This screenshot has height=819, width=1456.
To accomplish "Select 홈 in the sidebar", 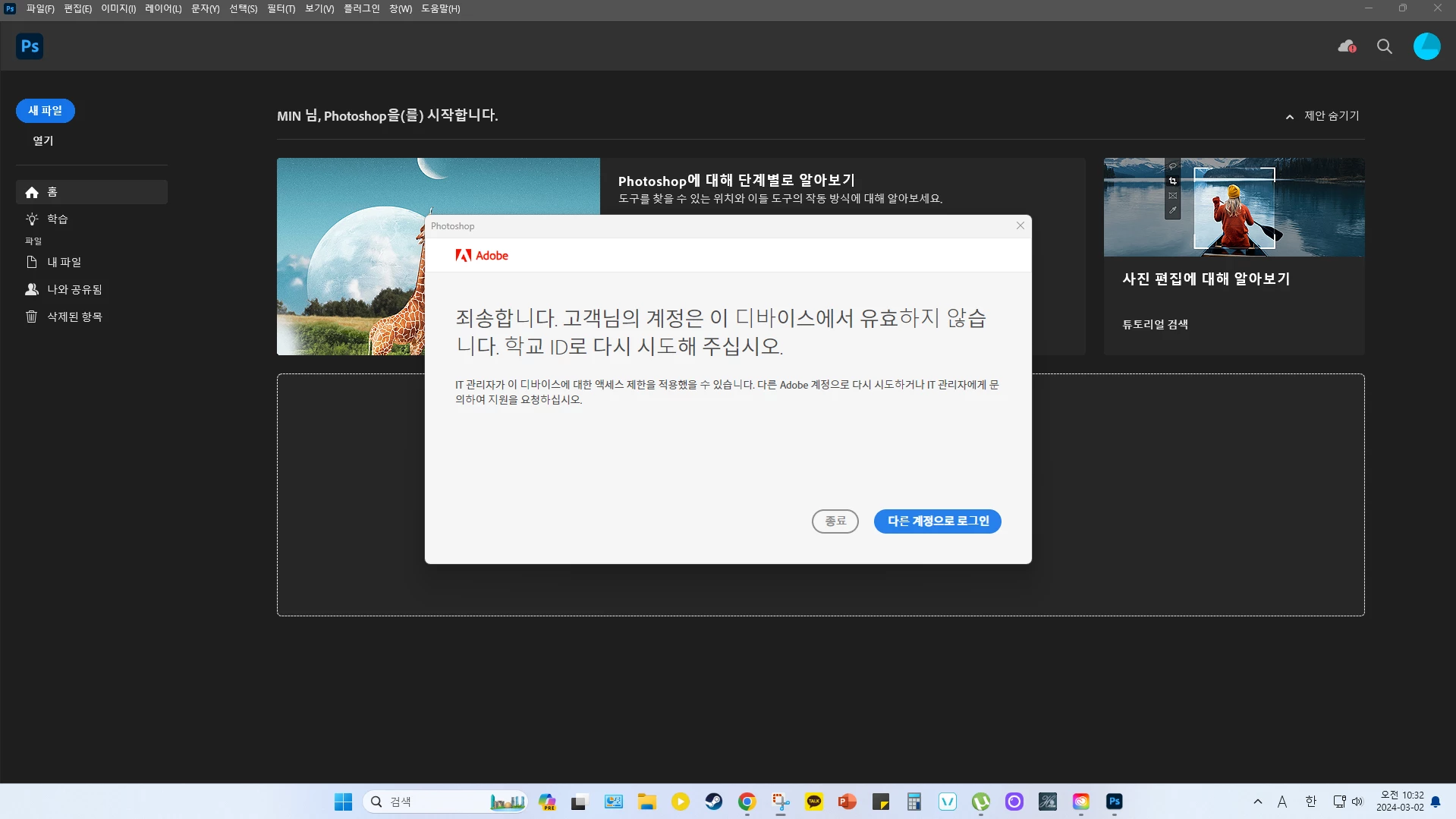I will tap(92, 192).
